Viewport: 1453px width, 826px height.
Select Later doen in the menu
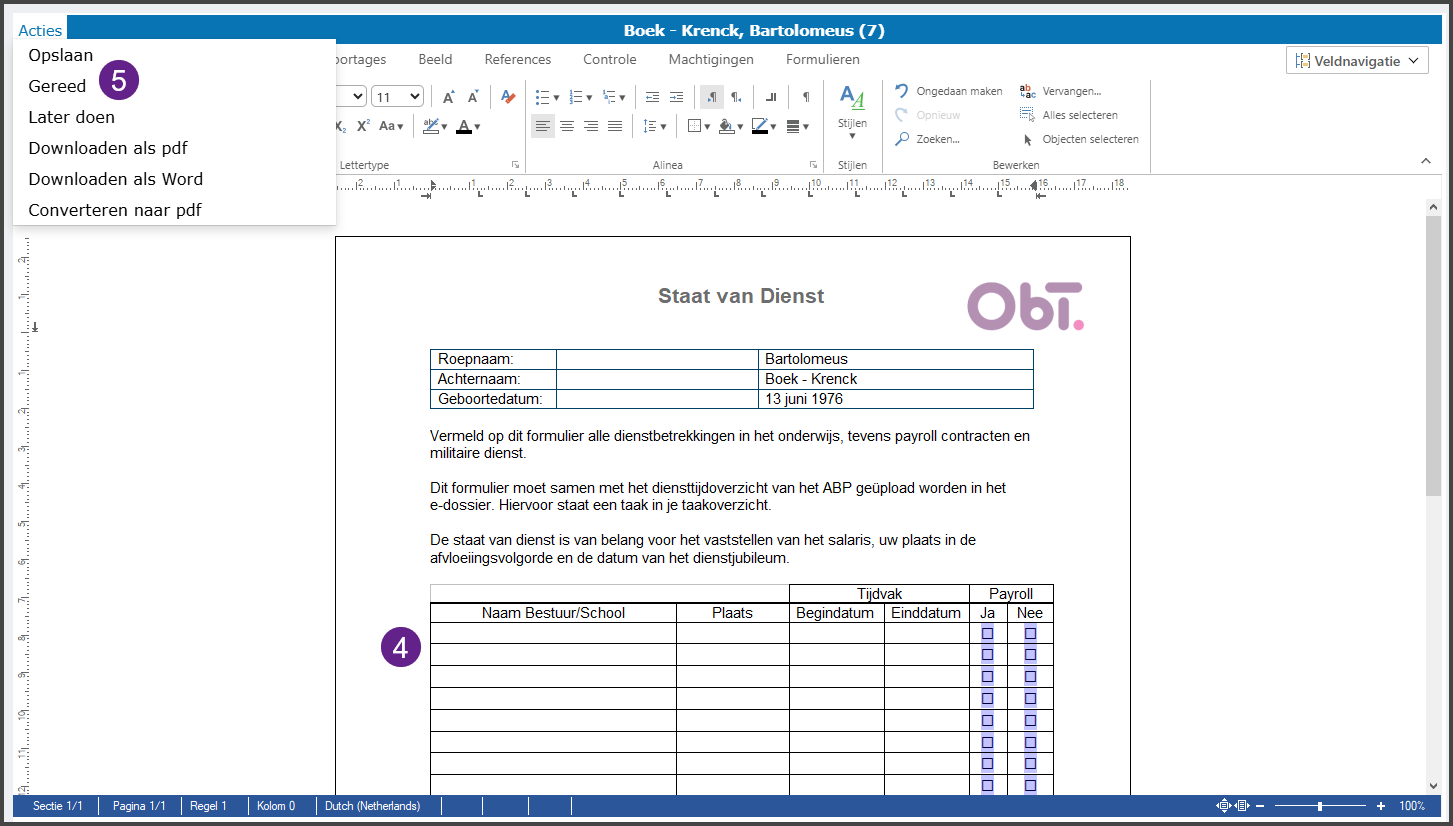(x=71, y=117)
